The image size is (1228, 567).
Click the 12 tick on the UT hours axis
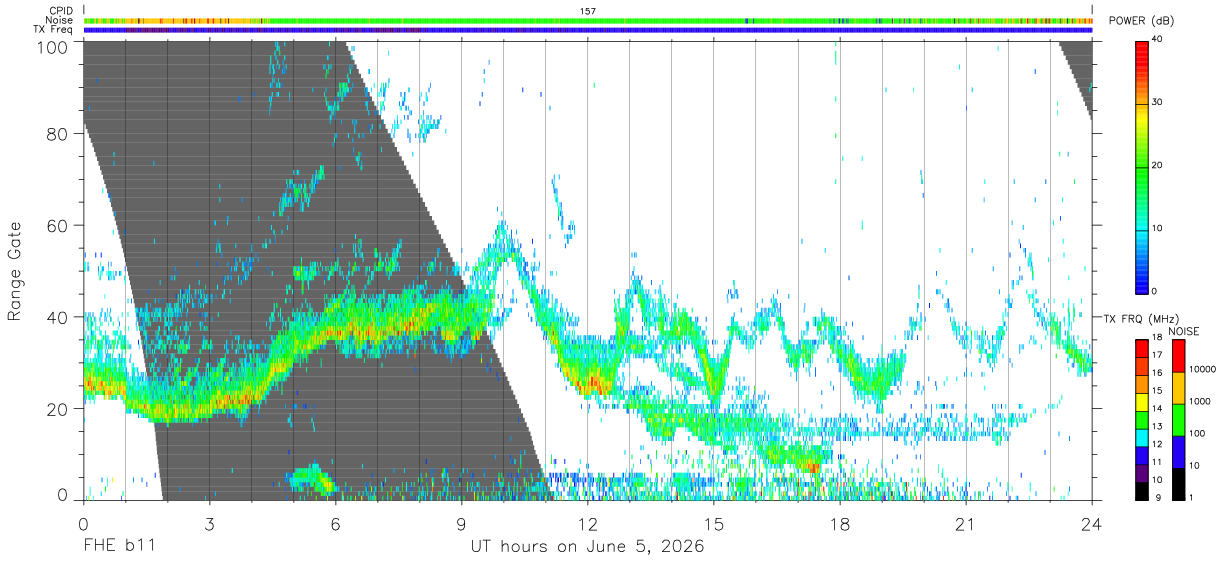[588, 524]
